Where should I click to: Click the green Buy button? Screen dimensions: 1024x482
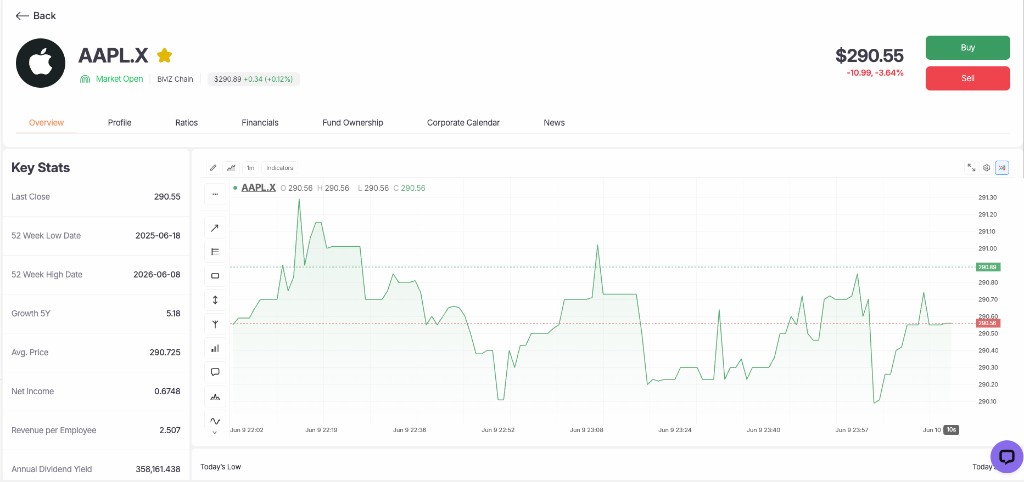click(x=968, y=48)
